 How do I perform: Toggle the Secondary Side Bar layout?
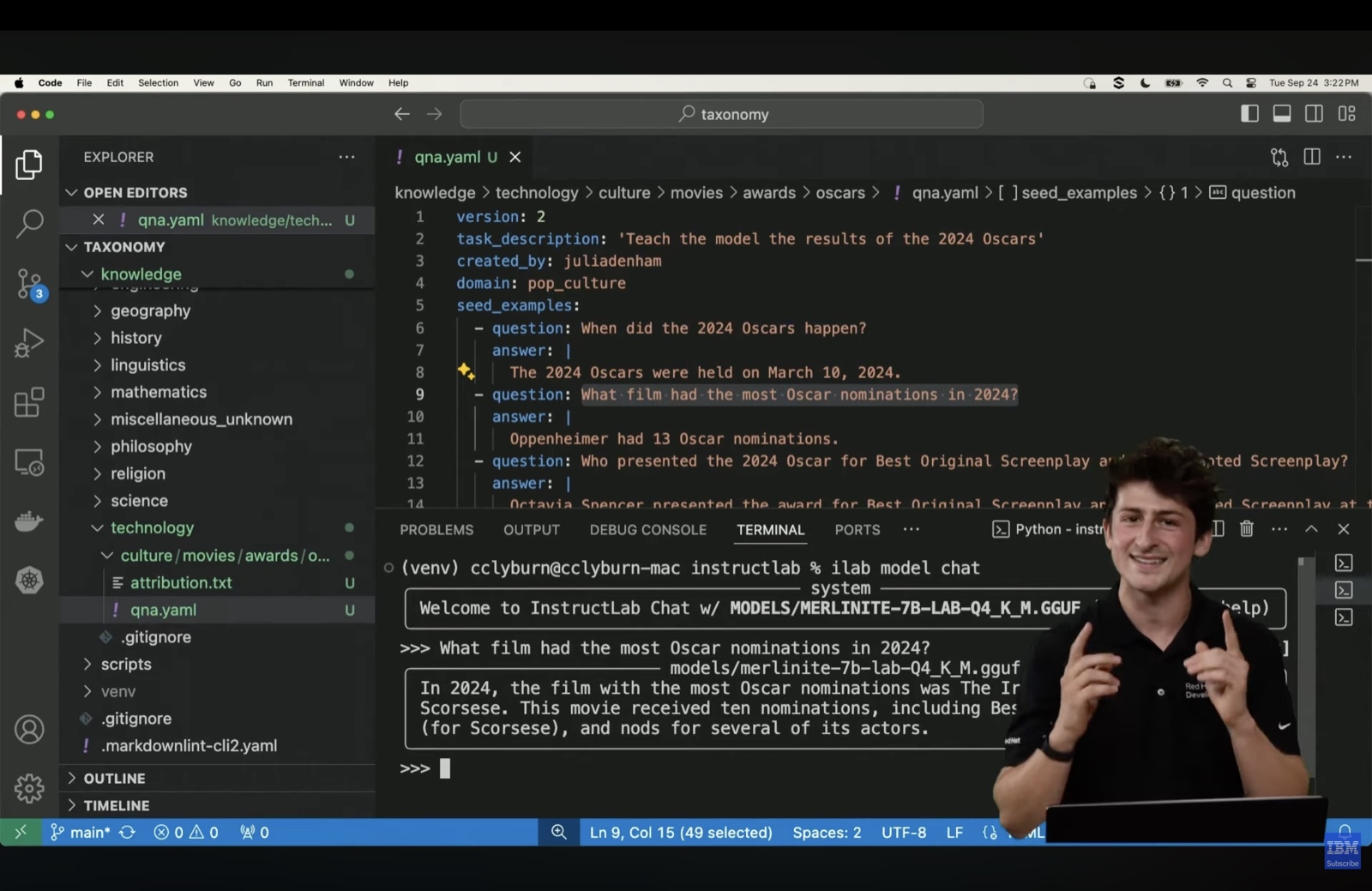point(1314,114)
